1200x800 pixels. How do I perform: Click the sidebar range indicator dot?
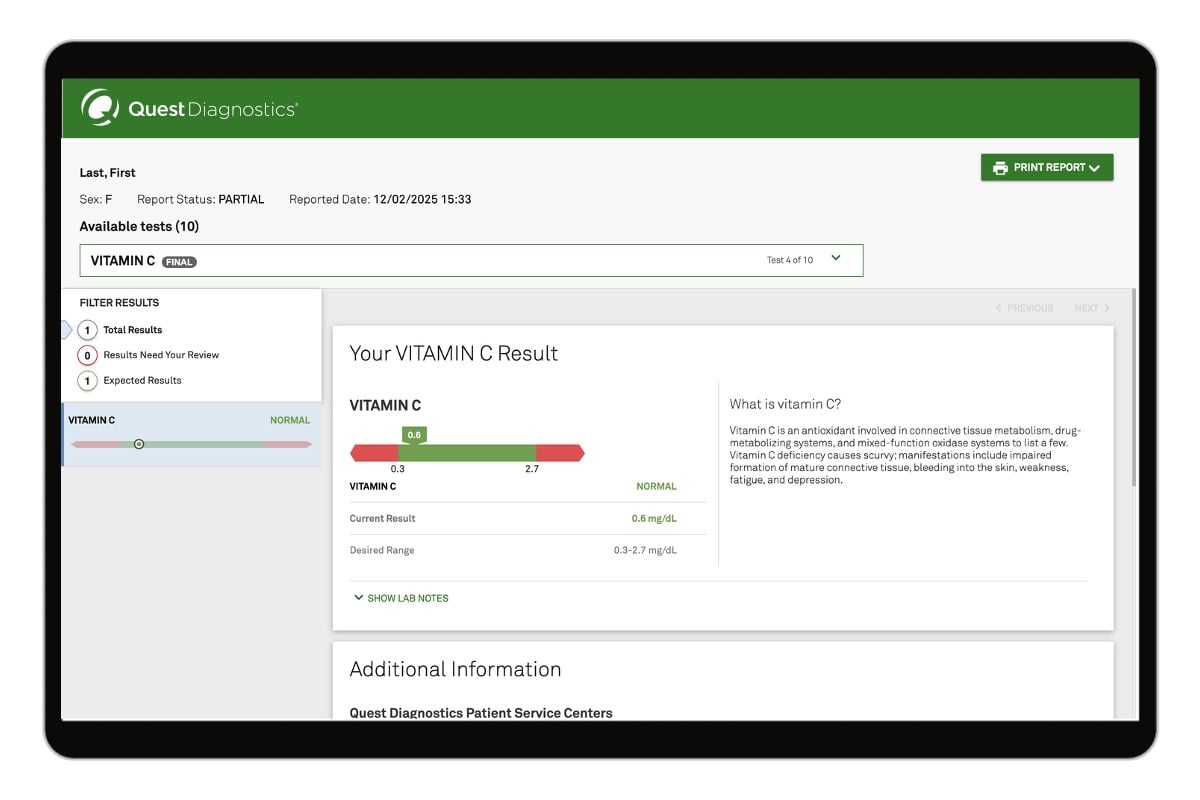[x=139, y=444]
